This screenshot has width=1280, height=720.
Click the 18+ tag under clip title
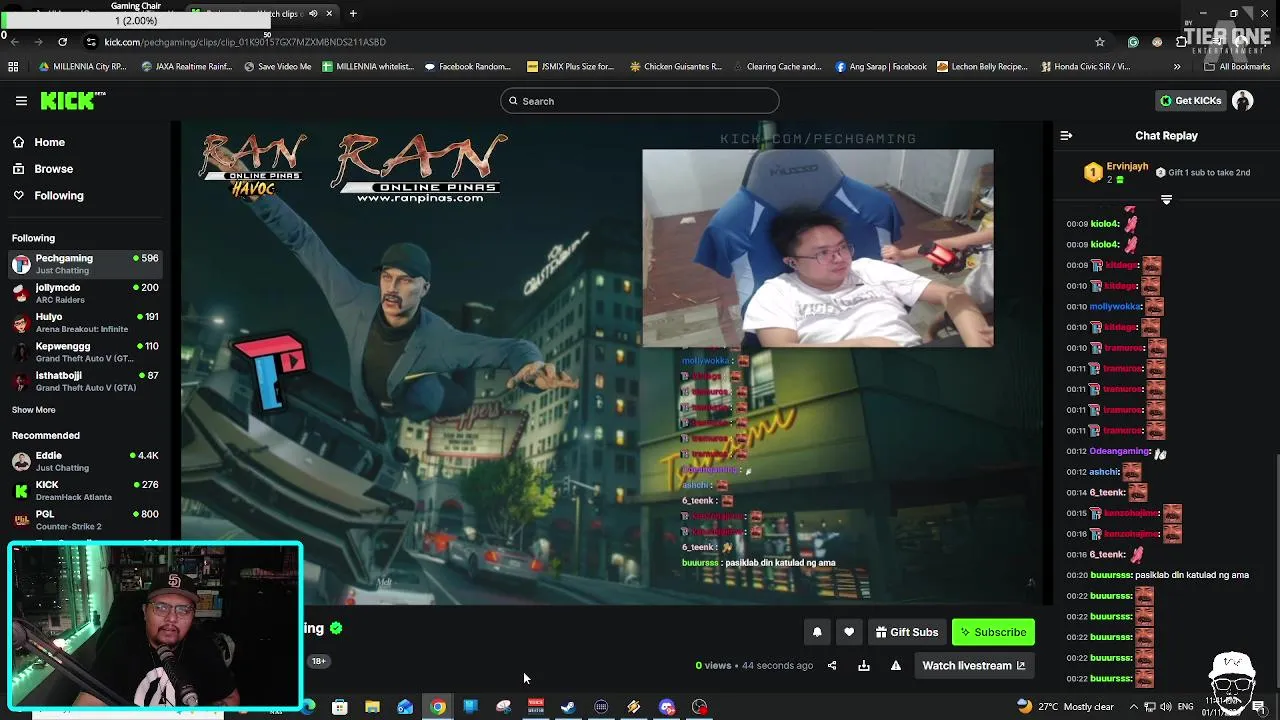coord(318,661)
